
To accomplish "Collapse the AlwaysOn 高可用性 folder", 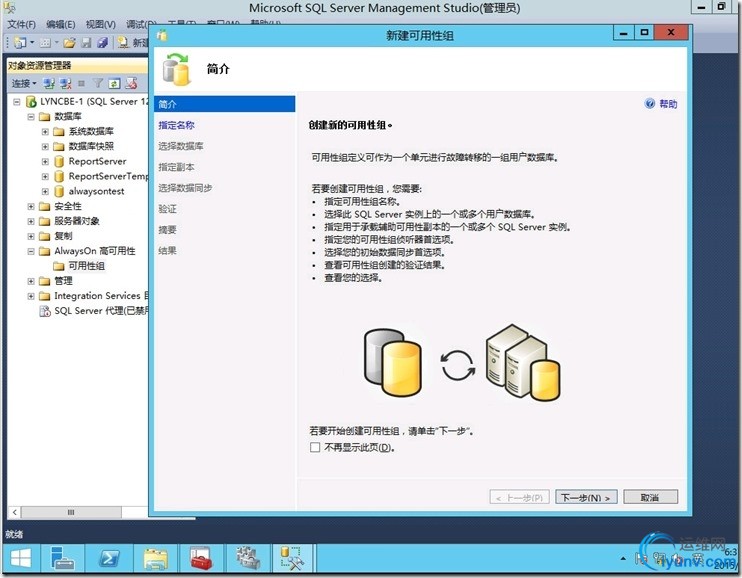I will [31, 251].
